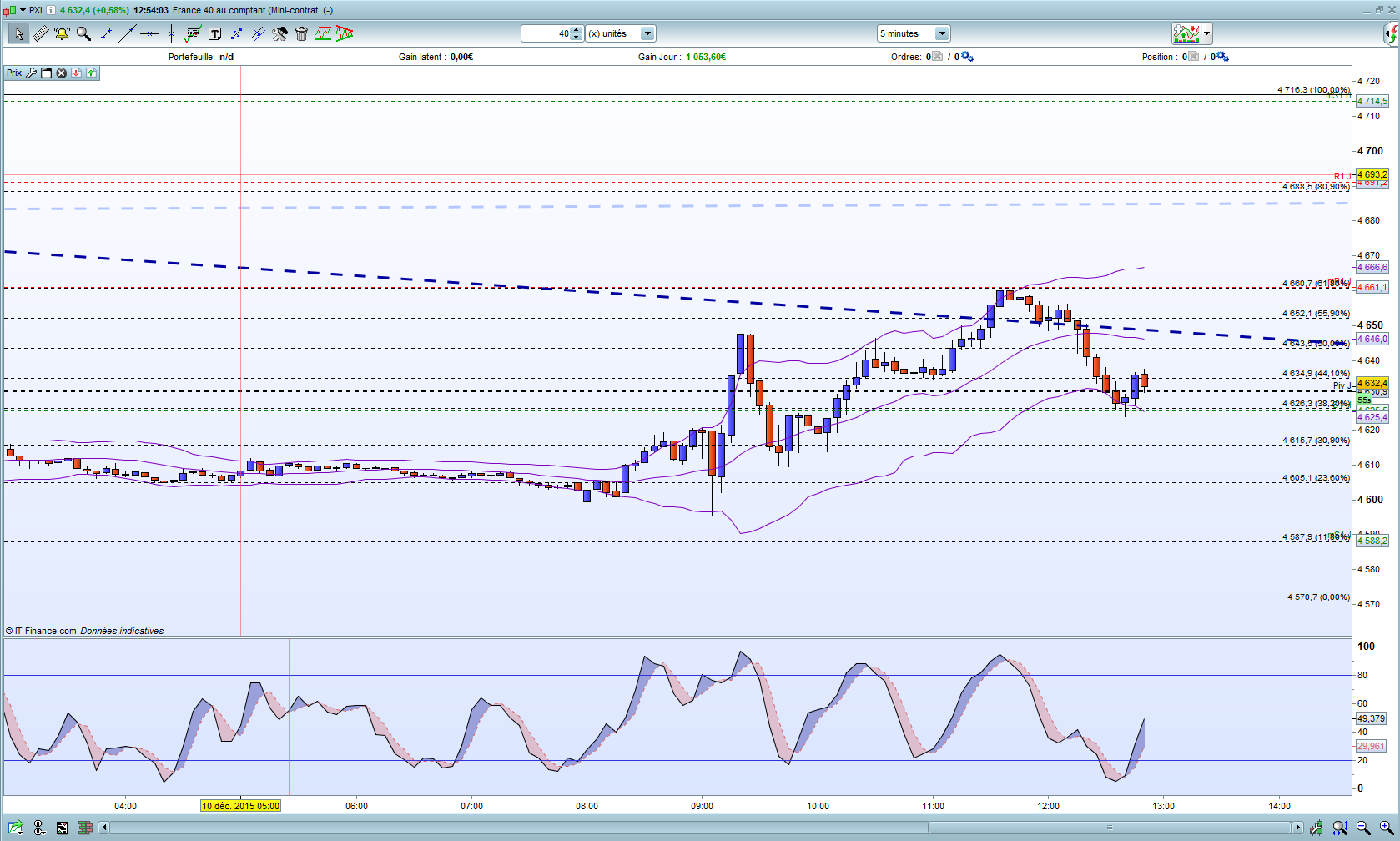The image size is (1400, 841).
Task: Close positions with the Position X icon
Action: [x=1193, y=57]
